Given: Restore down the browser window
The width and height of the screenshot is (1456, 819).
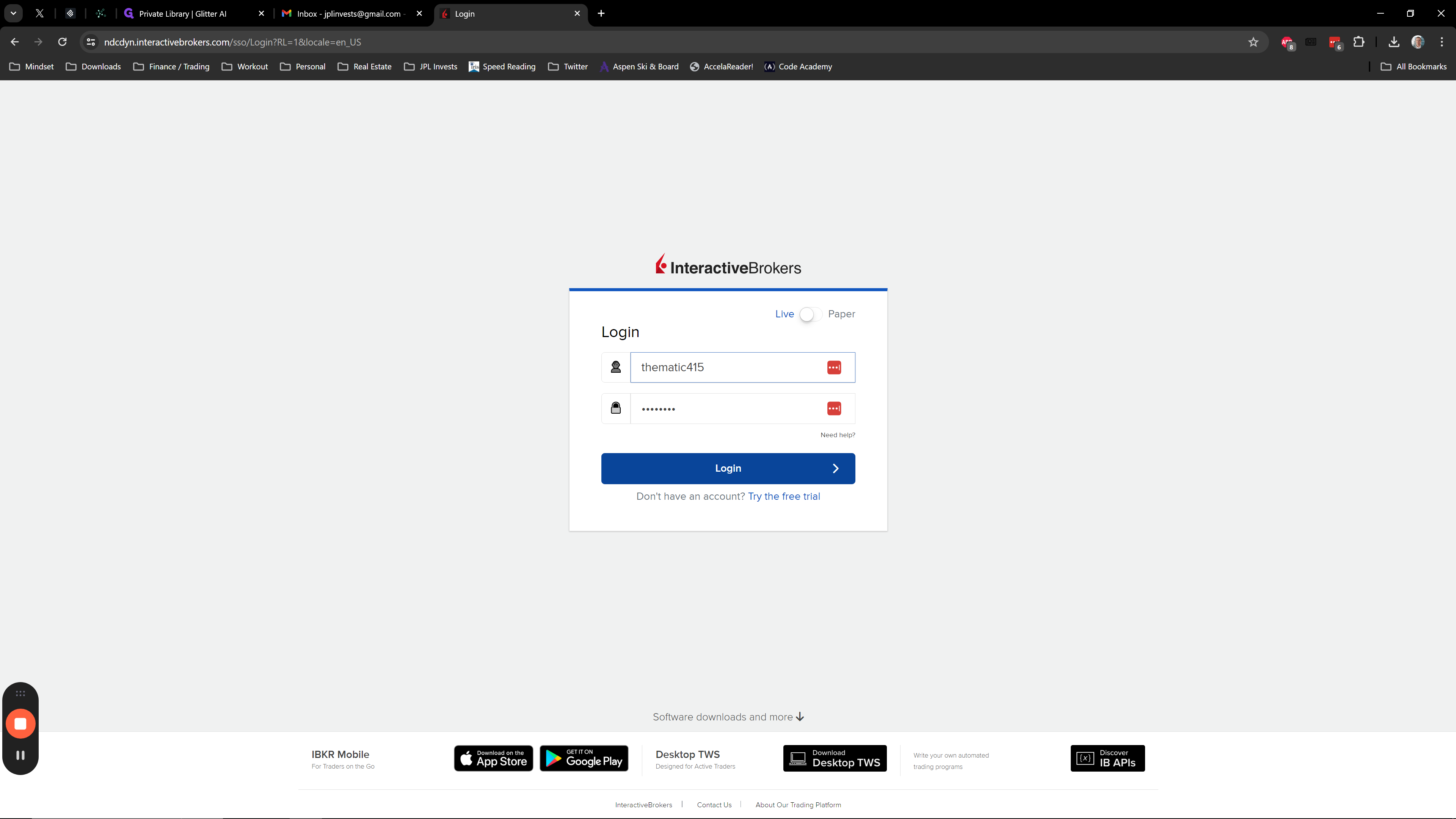Looking at the screenshot, I should click(1410, 14).
